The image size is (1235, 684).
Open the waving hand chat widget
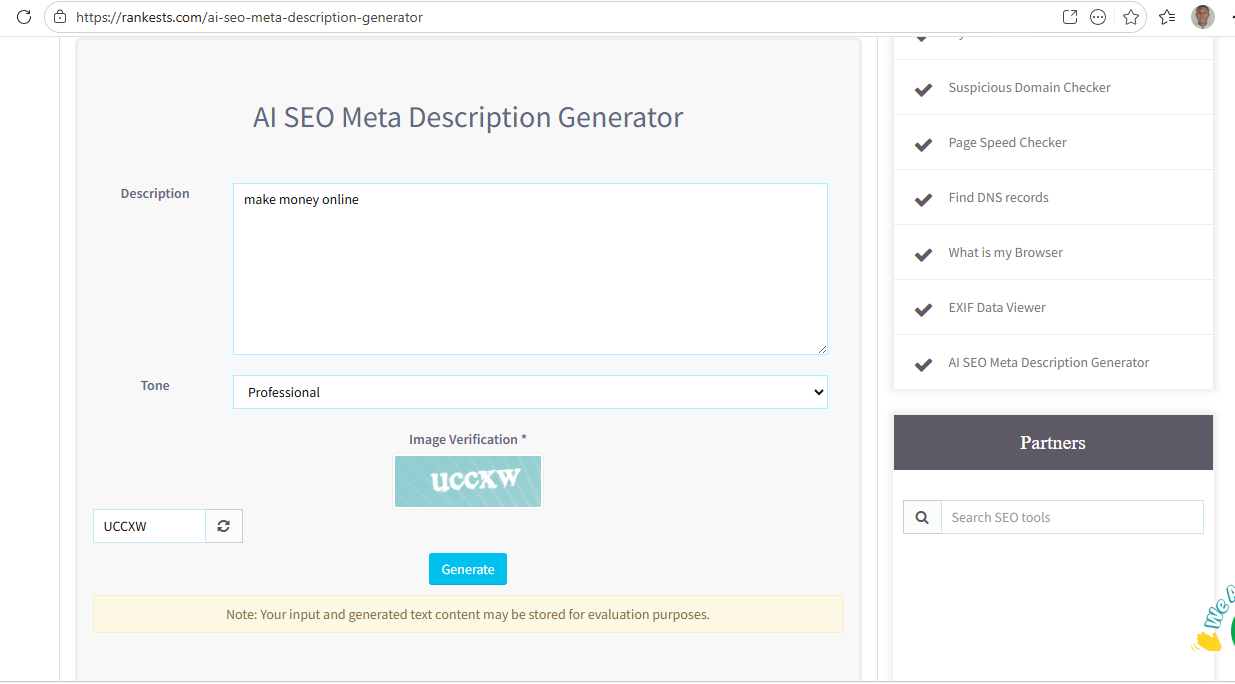pyautogui.click(x=1215, y=620)
